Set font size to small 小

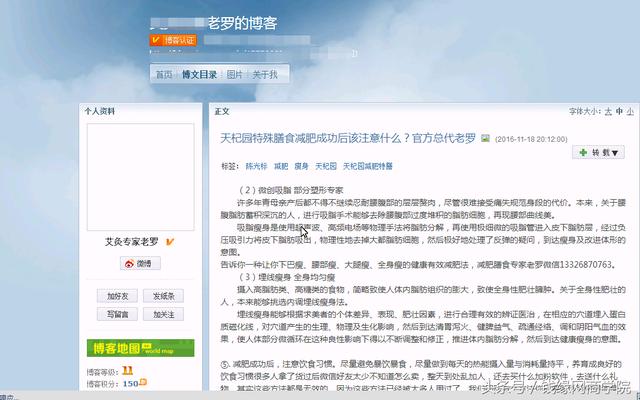(631, 111)
